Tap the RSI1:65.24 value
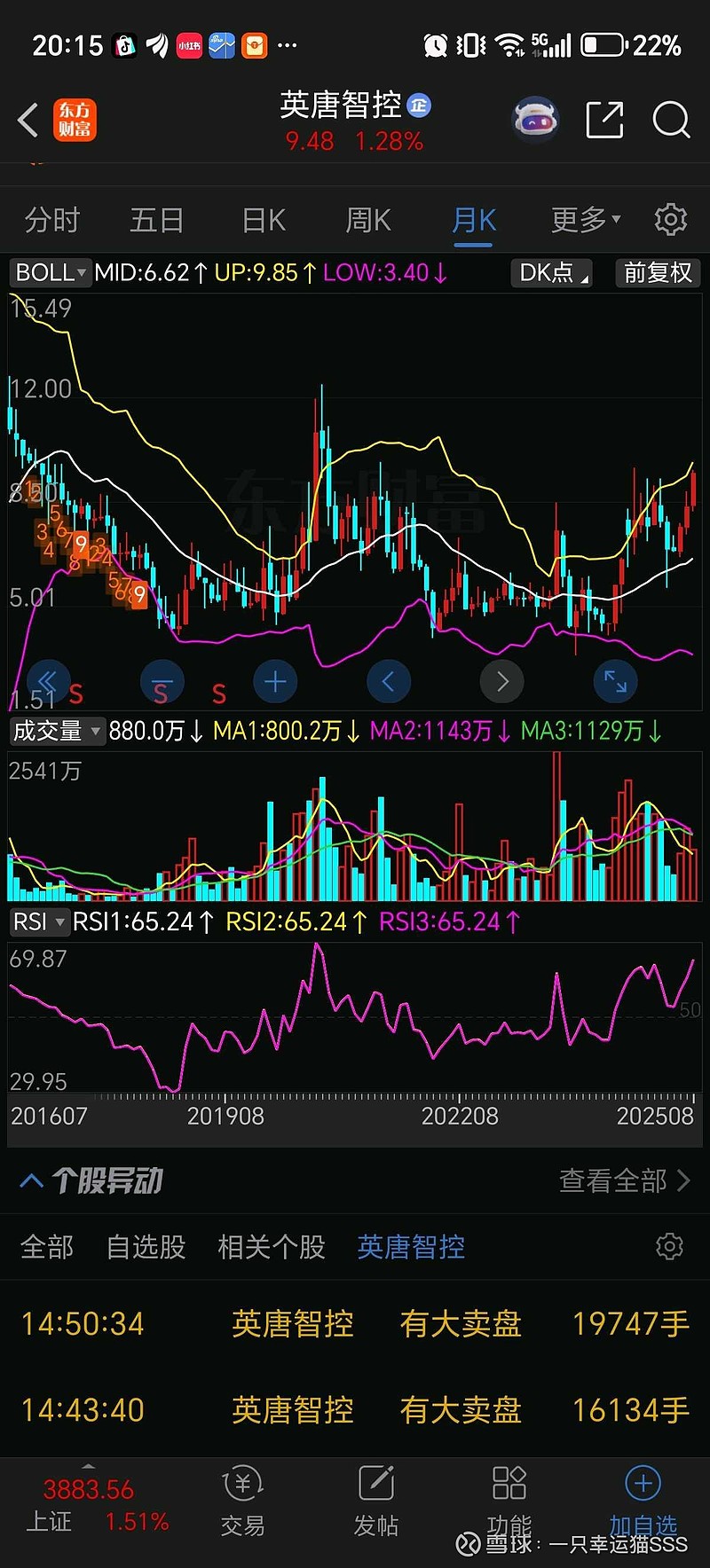 click(x=143, y=921)
